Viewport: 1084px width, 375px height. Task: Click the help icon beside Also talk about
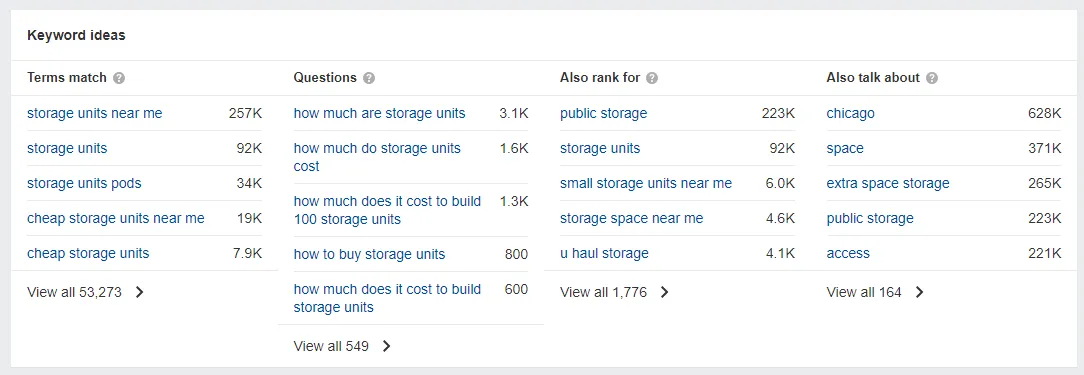click(x=932, y=78)
